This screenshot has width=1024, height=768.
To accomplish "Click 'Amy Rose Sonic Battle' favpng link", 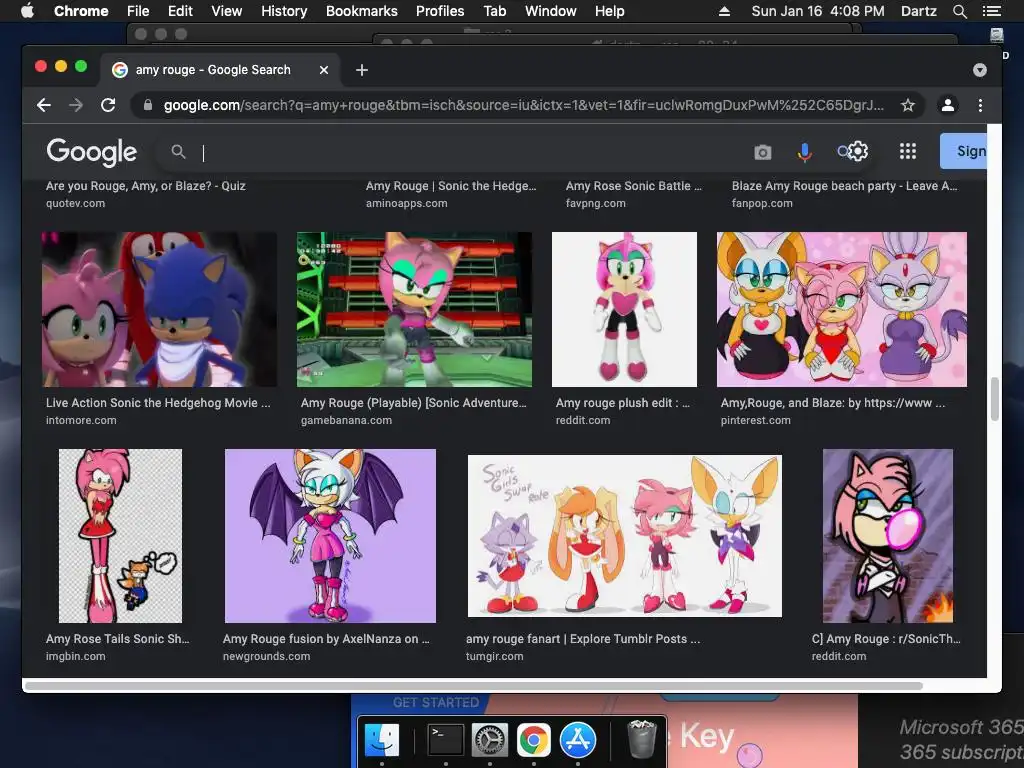I will [633, 186].
